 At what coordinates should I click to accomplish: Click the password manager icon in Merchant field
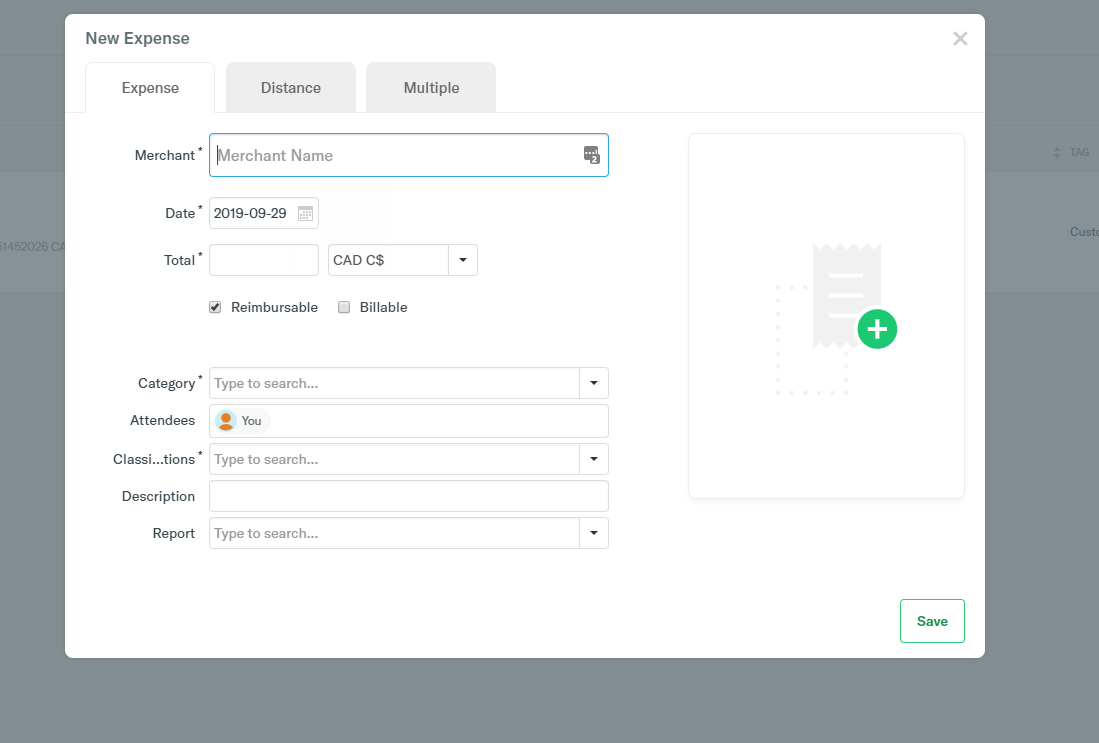tap(592, 155)
